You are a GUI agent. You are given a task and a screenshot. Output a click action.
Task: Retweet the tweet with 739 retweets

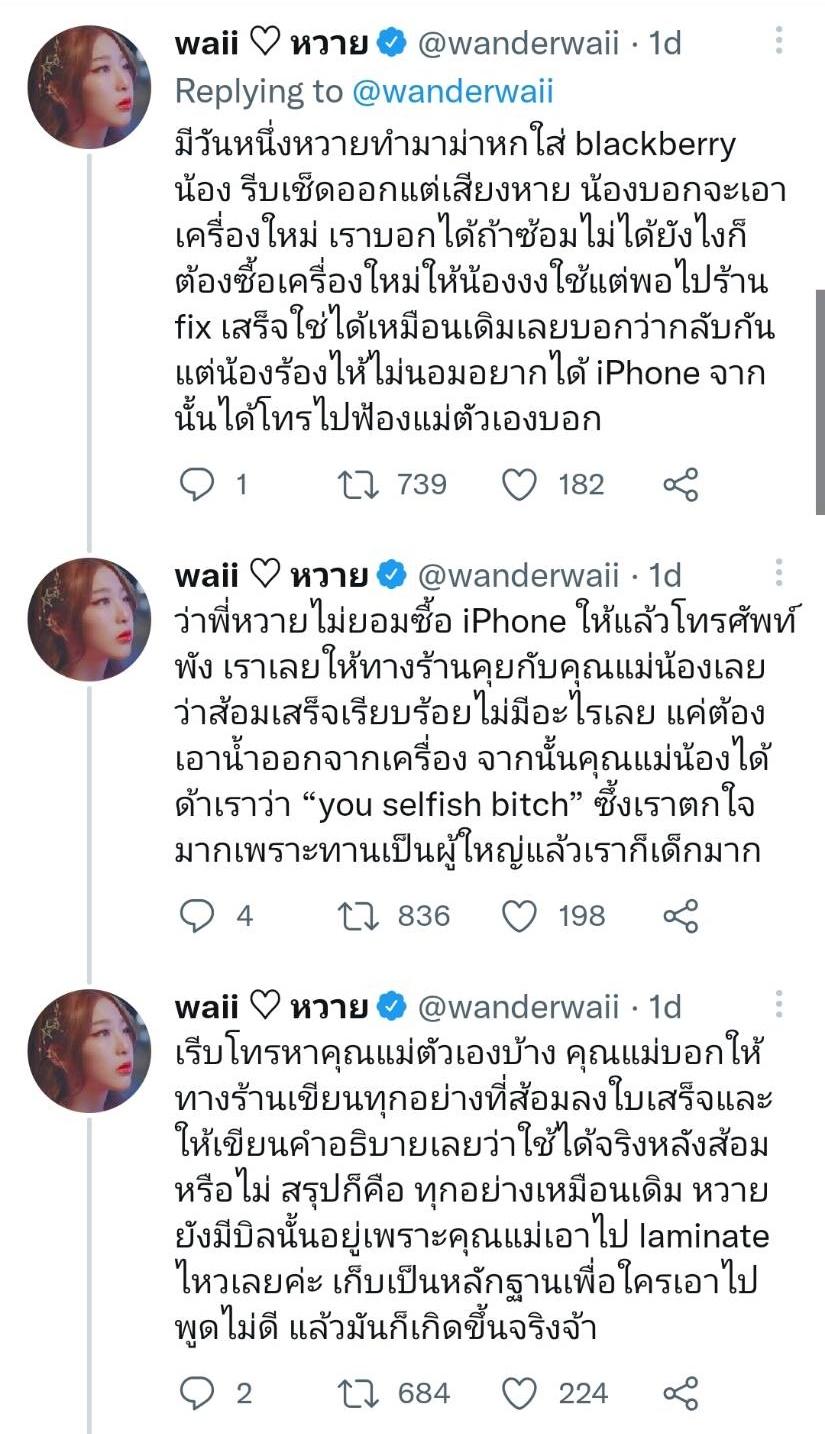(356, 485)
